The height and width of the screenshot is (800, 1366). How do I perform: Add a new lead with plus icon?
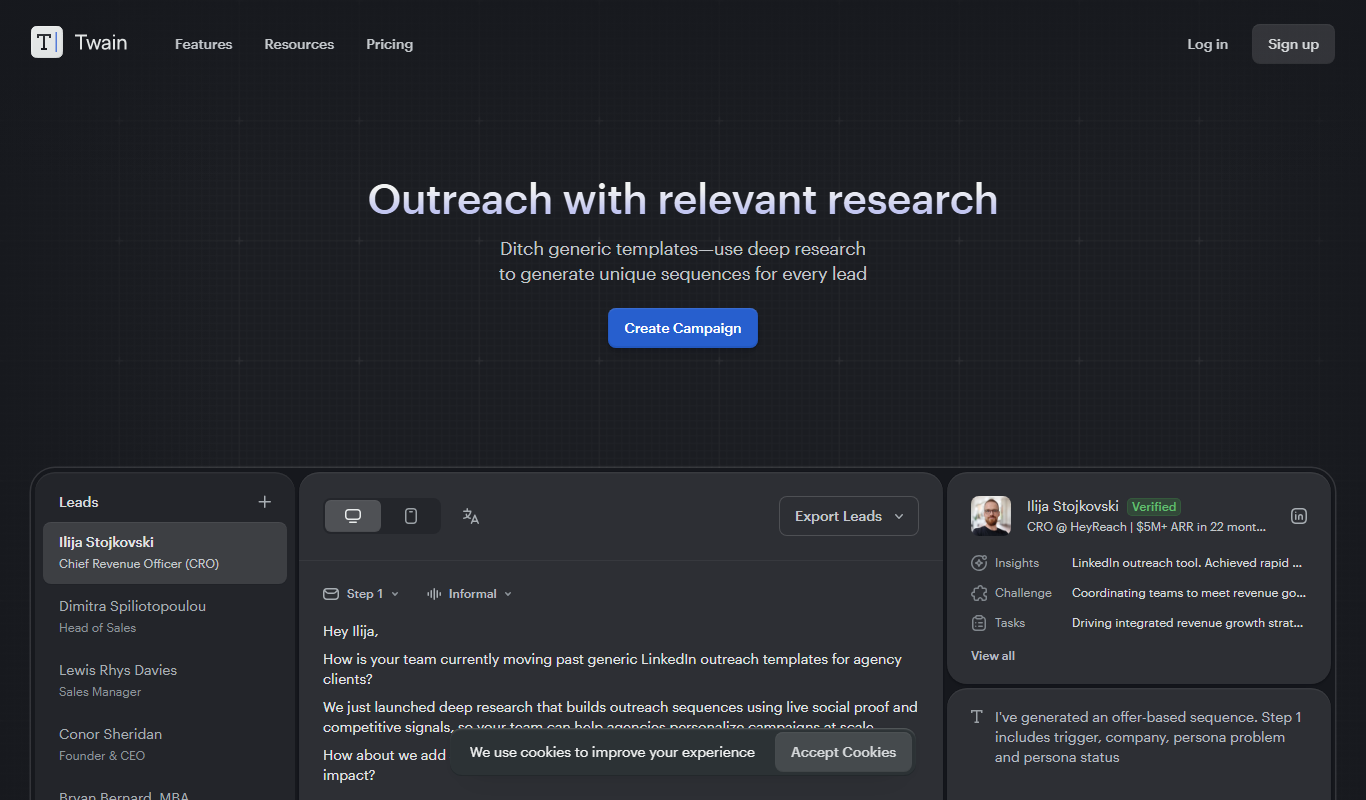coord(264,502)
